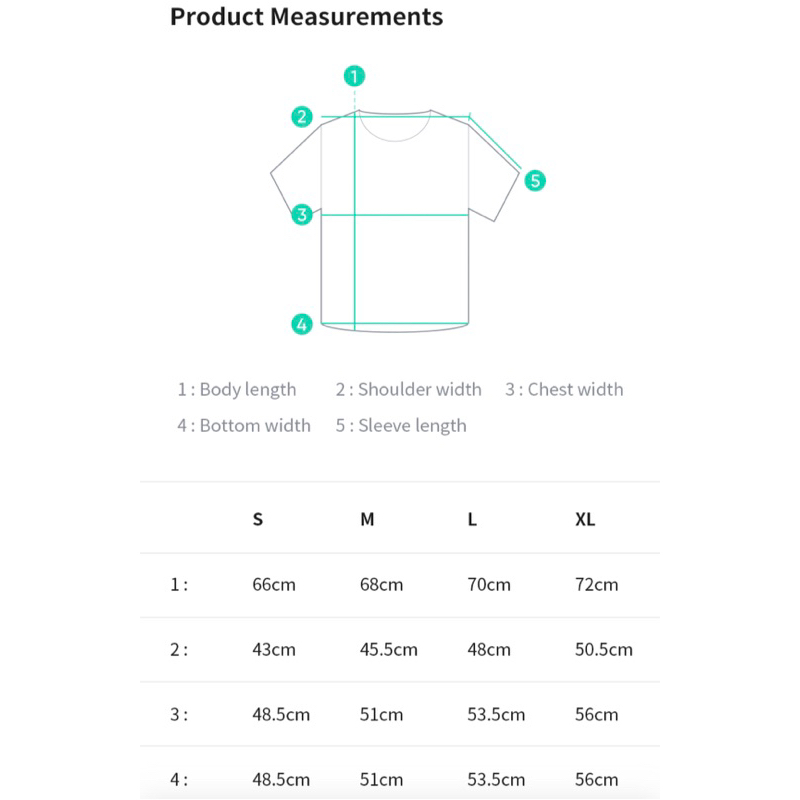Select the Bottom width legend label

pyautogui.click(x=244, y=426)
